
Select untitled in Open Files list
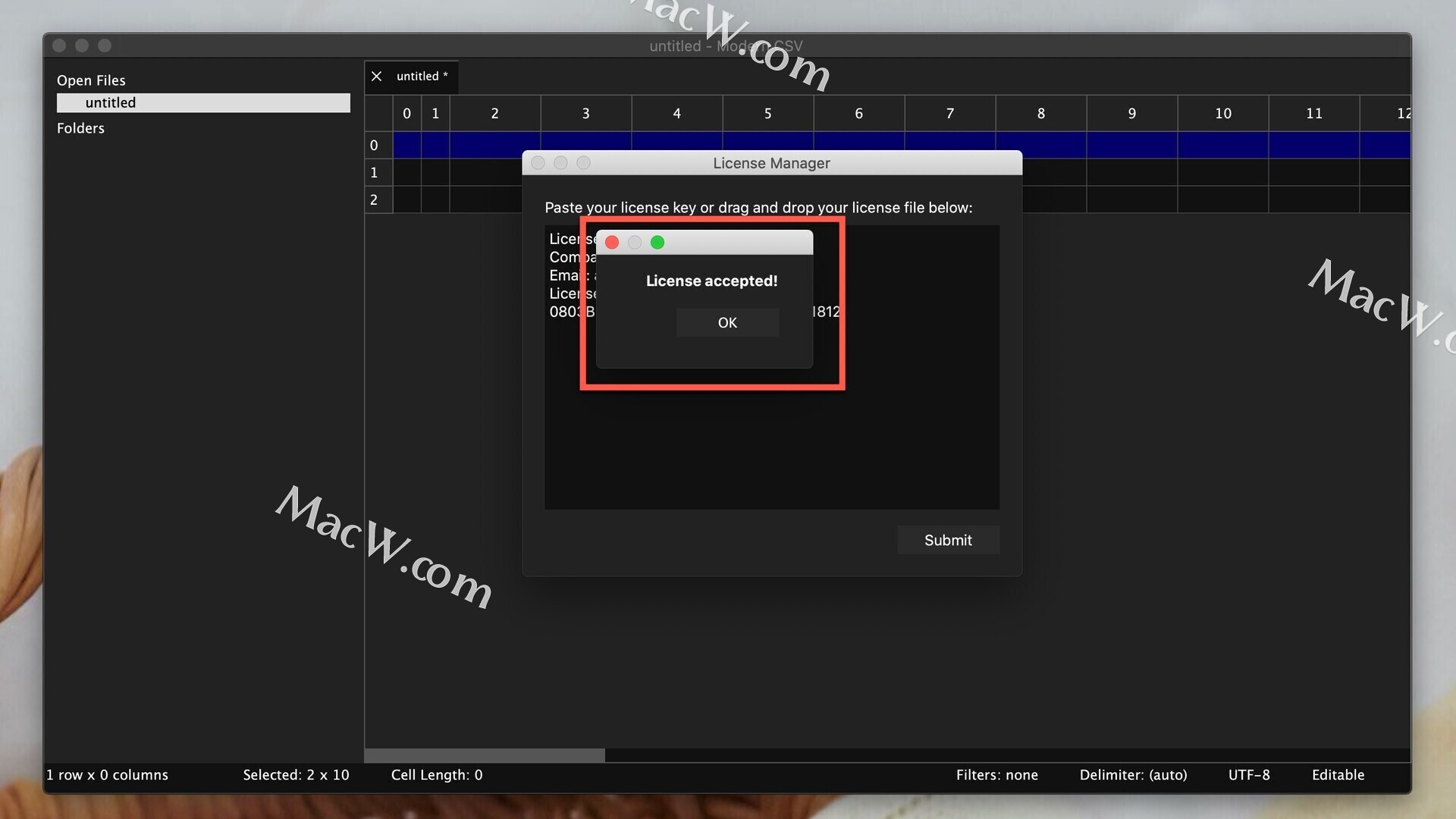203,102
